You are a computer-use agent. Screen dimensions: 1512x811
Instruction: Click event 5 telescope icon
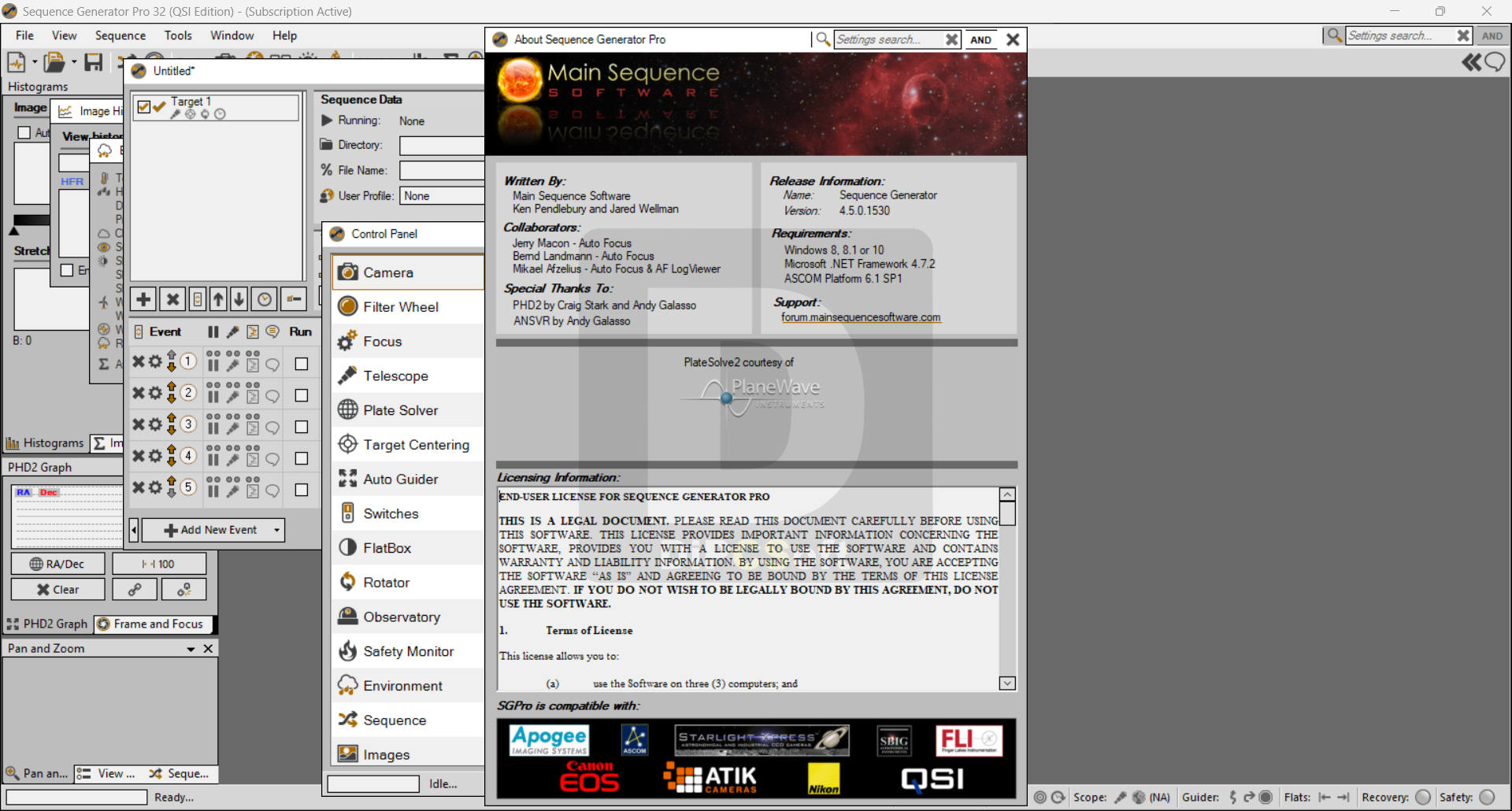(x=233, y=491)
